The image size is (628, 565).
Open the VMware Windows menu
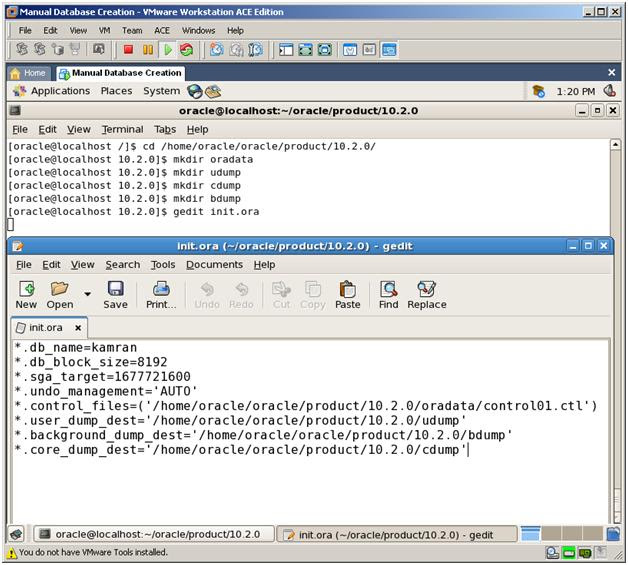pos(198,30)
